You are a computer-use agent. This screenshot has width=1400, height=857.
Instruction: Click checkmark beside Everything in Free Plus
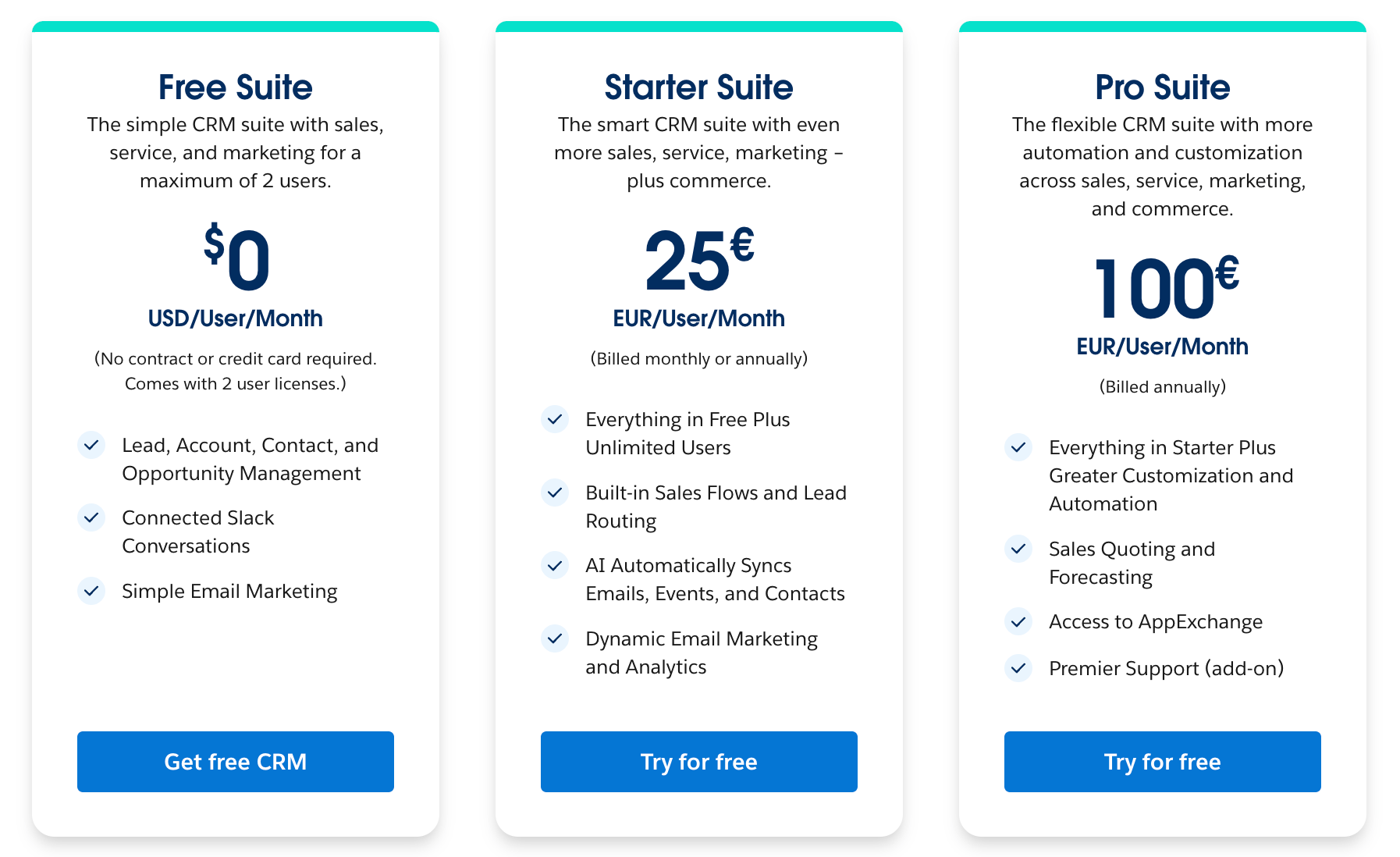pos(555,419)
